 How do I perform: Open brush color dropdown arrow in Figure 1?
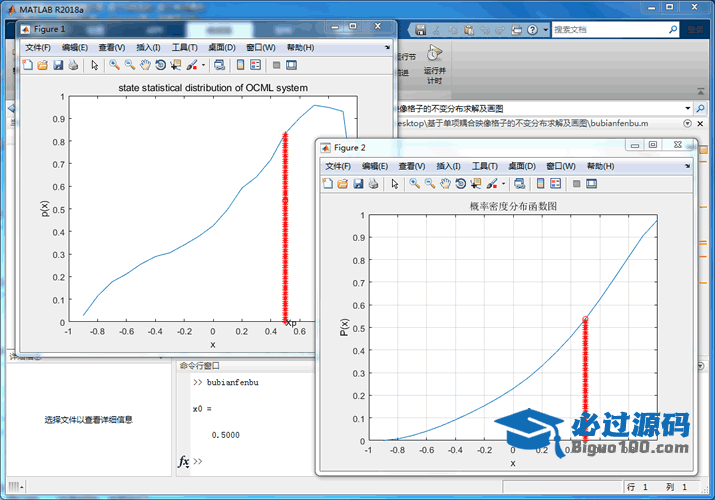coord(203,65)
